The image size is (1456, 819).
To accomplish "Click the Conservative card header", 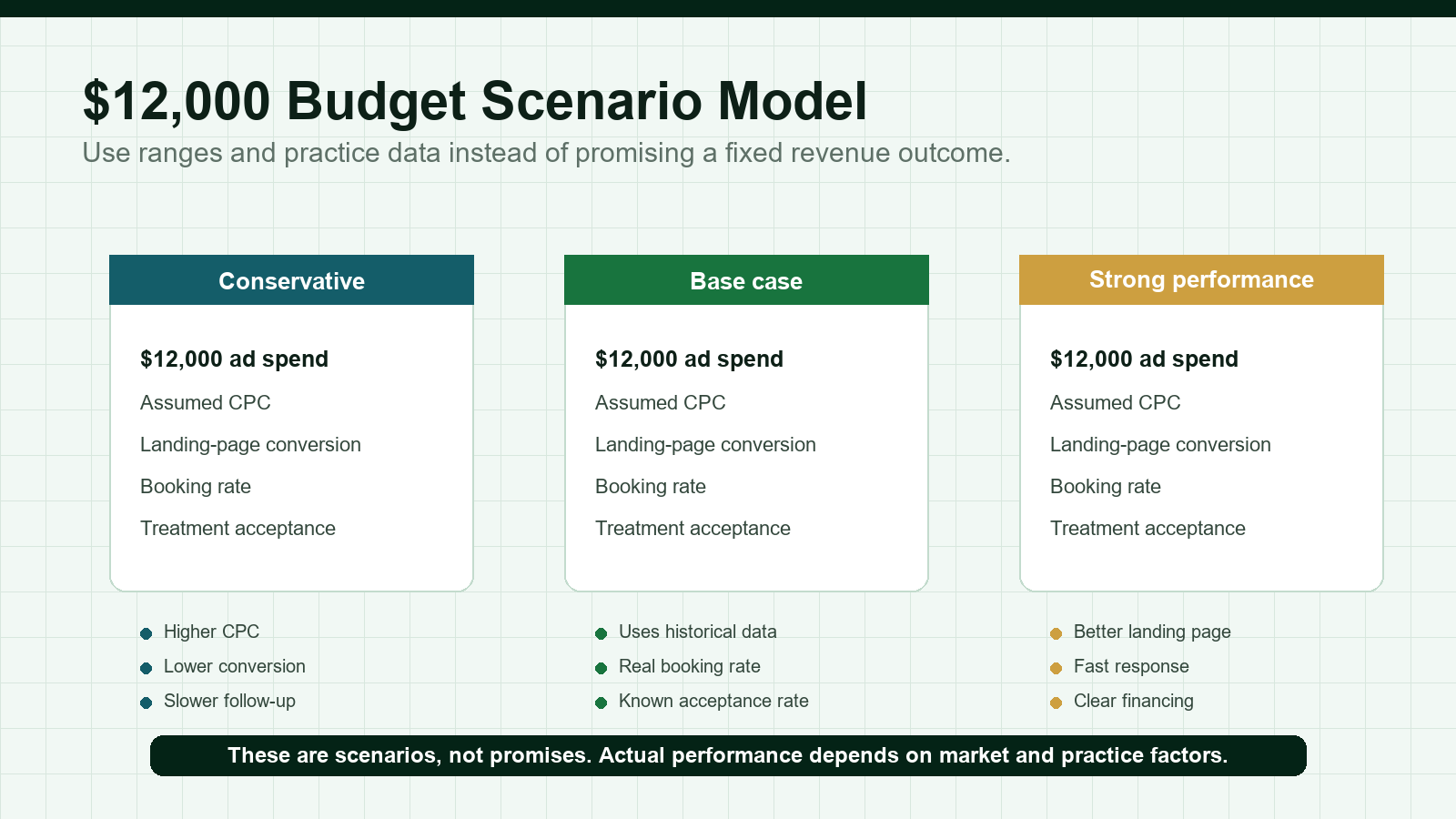I will pos(291,280).
